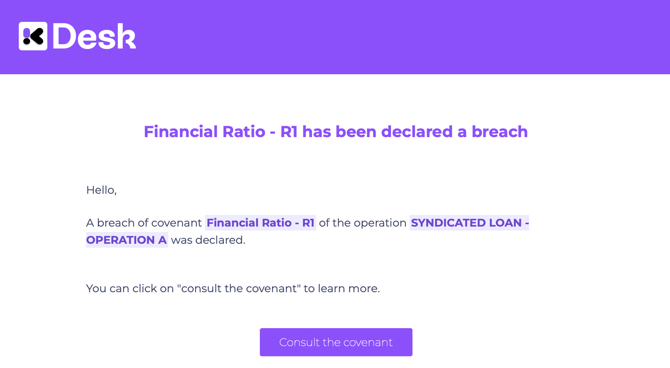Select the highlighted "Financial Ratio - R1" covenant tag
This screenshot has height=368, width=670.
260,223
